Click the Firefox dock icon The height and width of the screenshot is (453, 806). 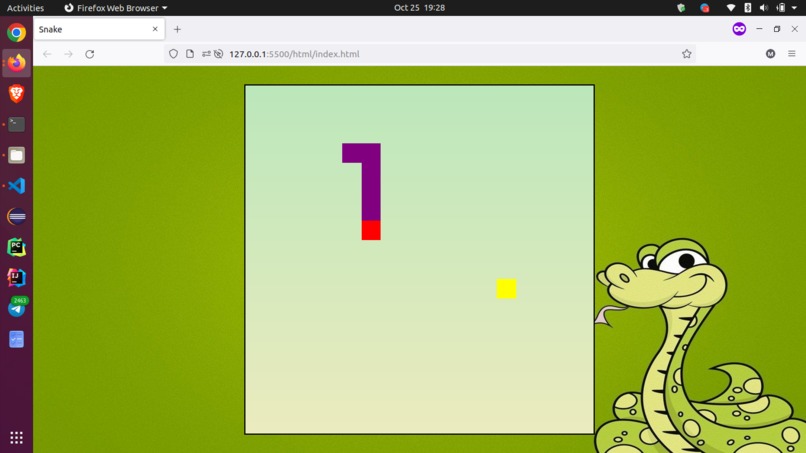click(x=16, y=63)
